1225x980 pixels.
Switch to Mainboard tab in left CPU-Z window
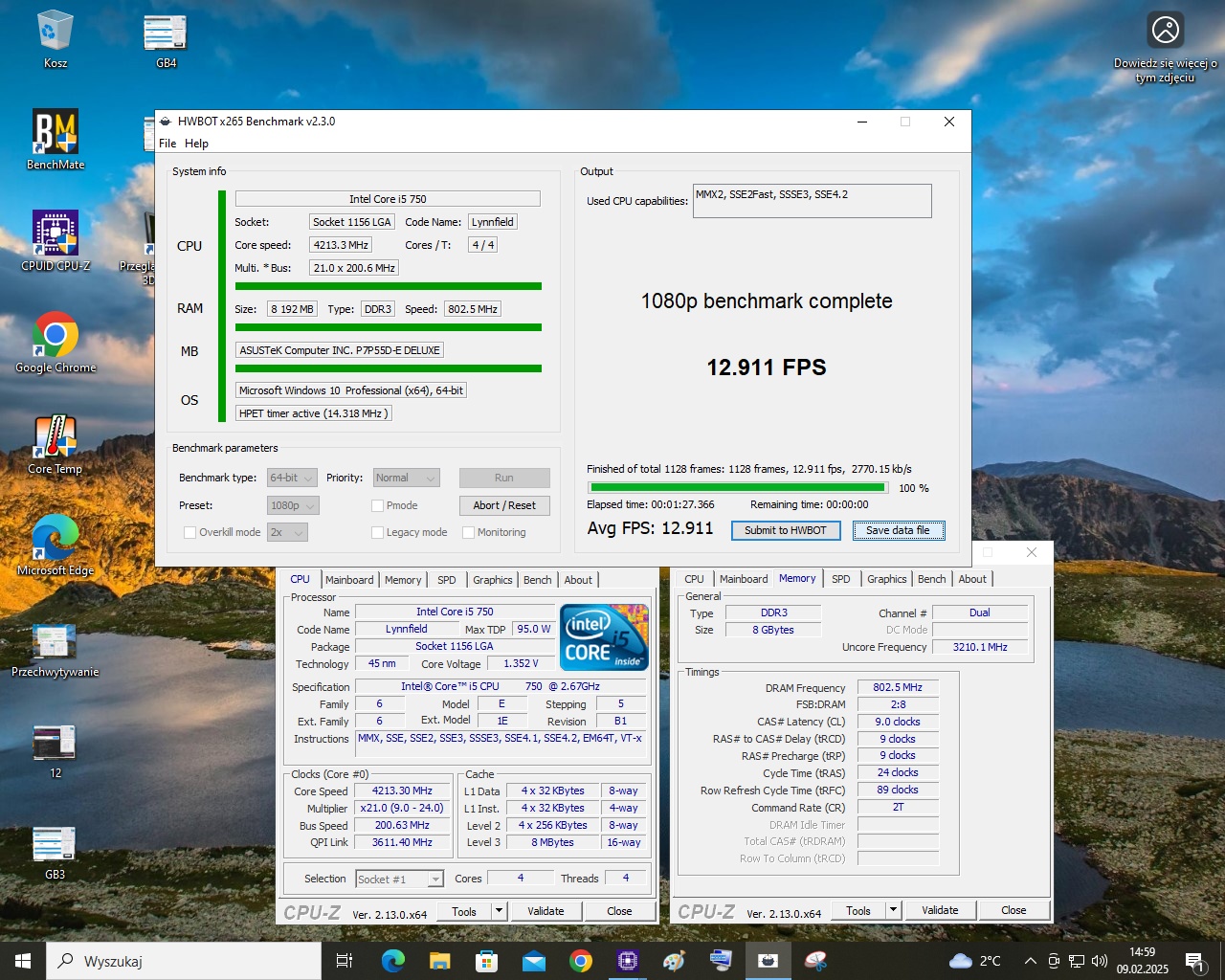[x=349, y=580]
